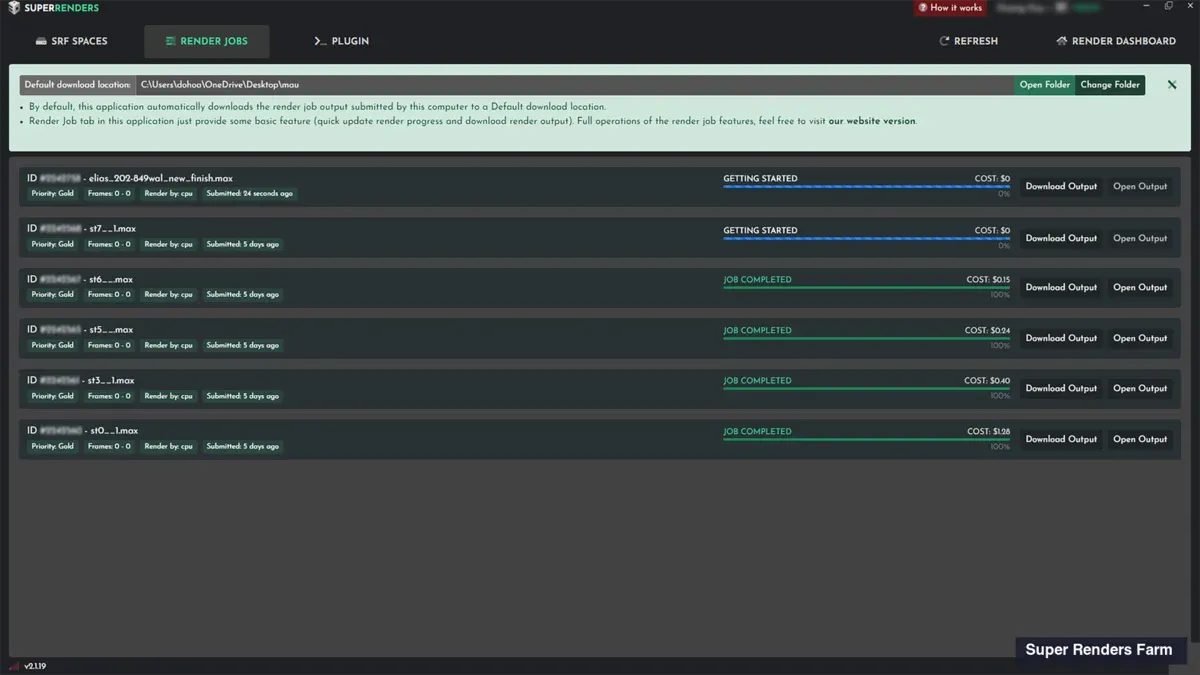Image resolution: width=1200 pixels, height=675 pixels.
Task: Click 'JOB COMPLETED' status of st5___.max
Action: coord(757,330)
